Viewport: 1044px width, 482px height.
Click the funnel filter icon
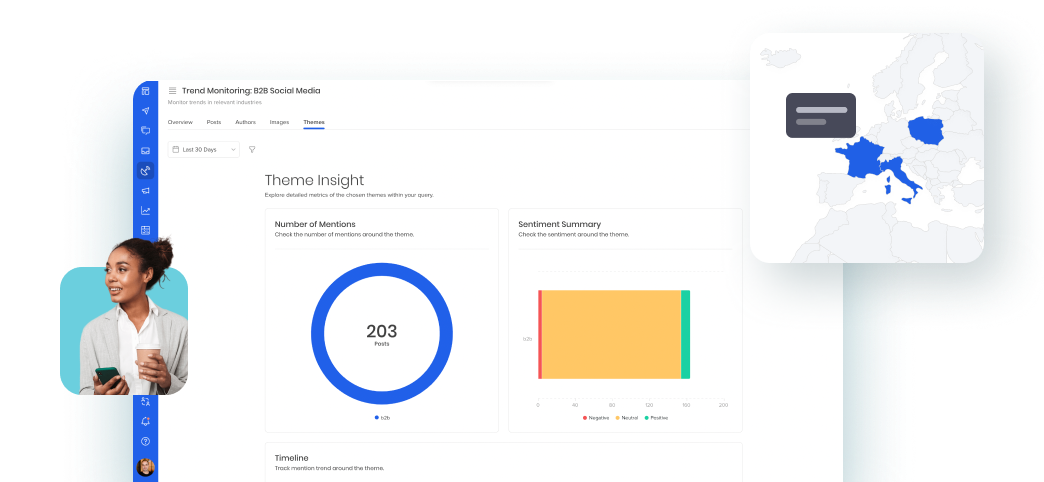point(252,149)
